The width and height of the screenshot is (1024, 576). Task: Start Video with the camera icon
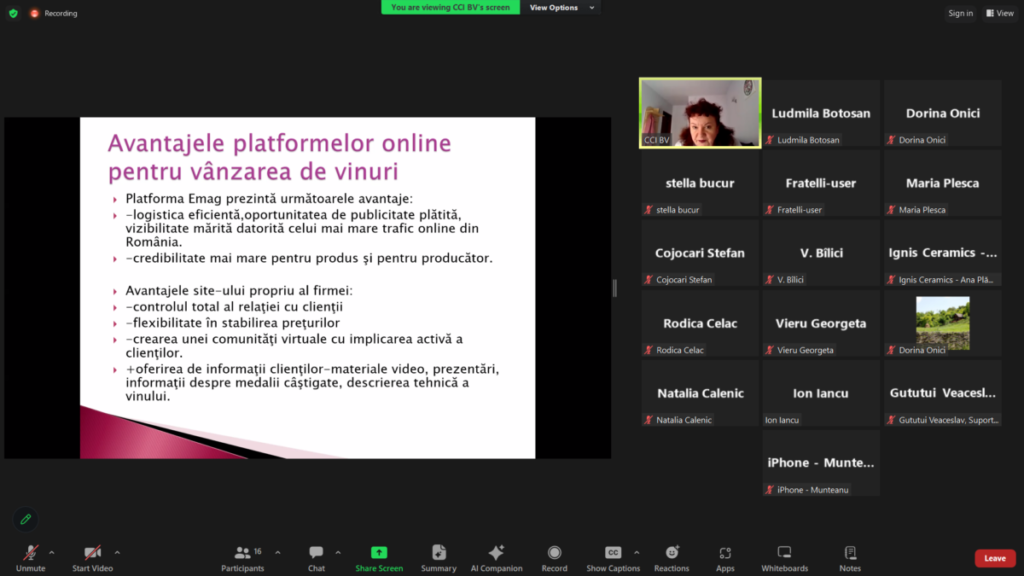point(93,552)
